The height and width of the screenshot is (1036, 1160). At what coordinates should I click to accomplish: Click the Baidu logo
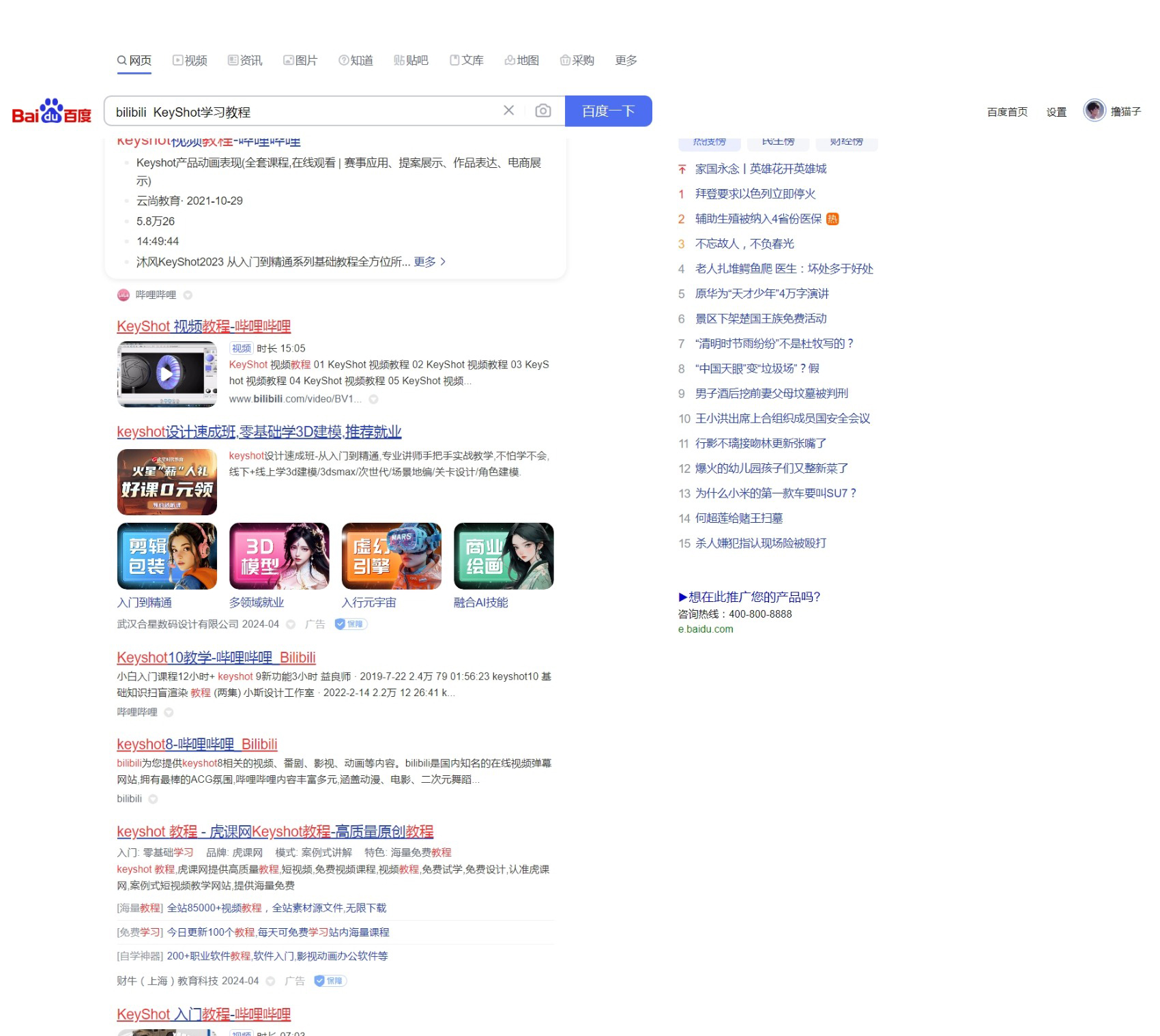(52, 111)
